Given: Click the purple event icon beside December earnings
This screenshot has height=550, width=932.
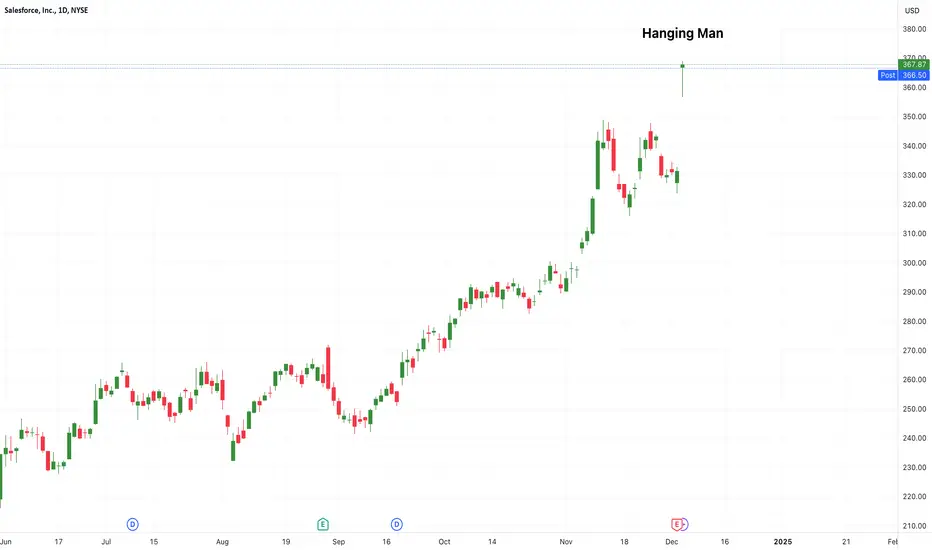Looking at the screenshot, I should (x=685, y=524).
